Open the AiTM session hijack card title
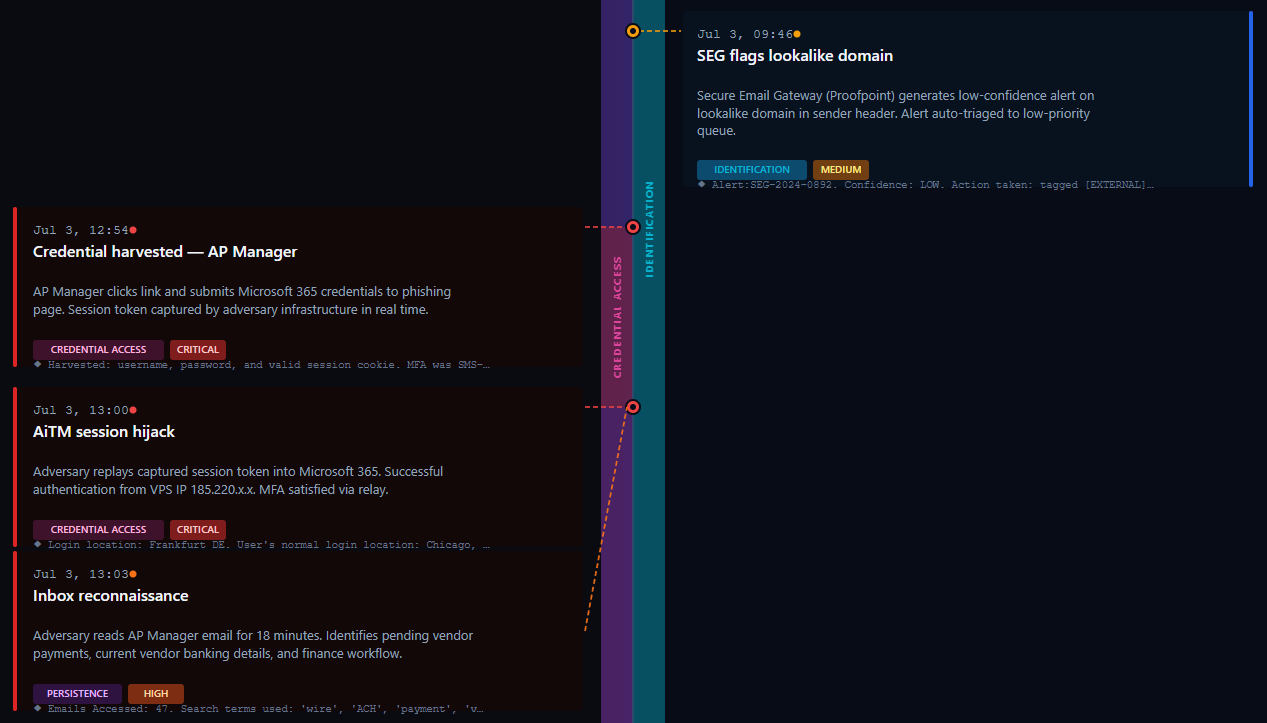The height and width of the screenshot is (723, 1267). tap(104, 432)
